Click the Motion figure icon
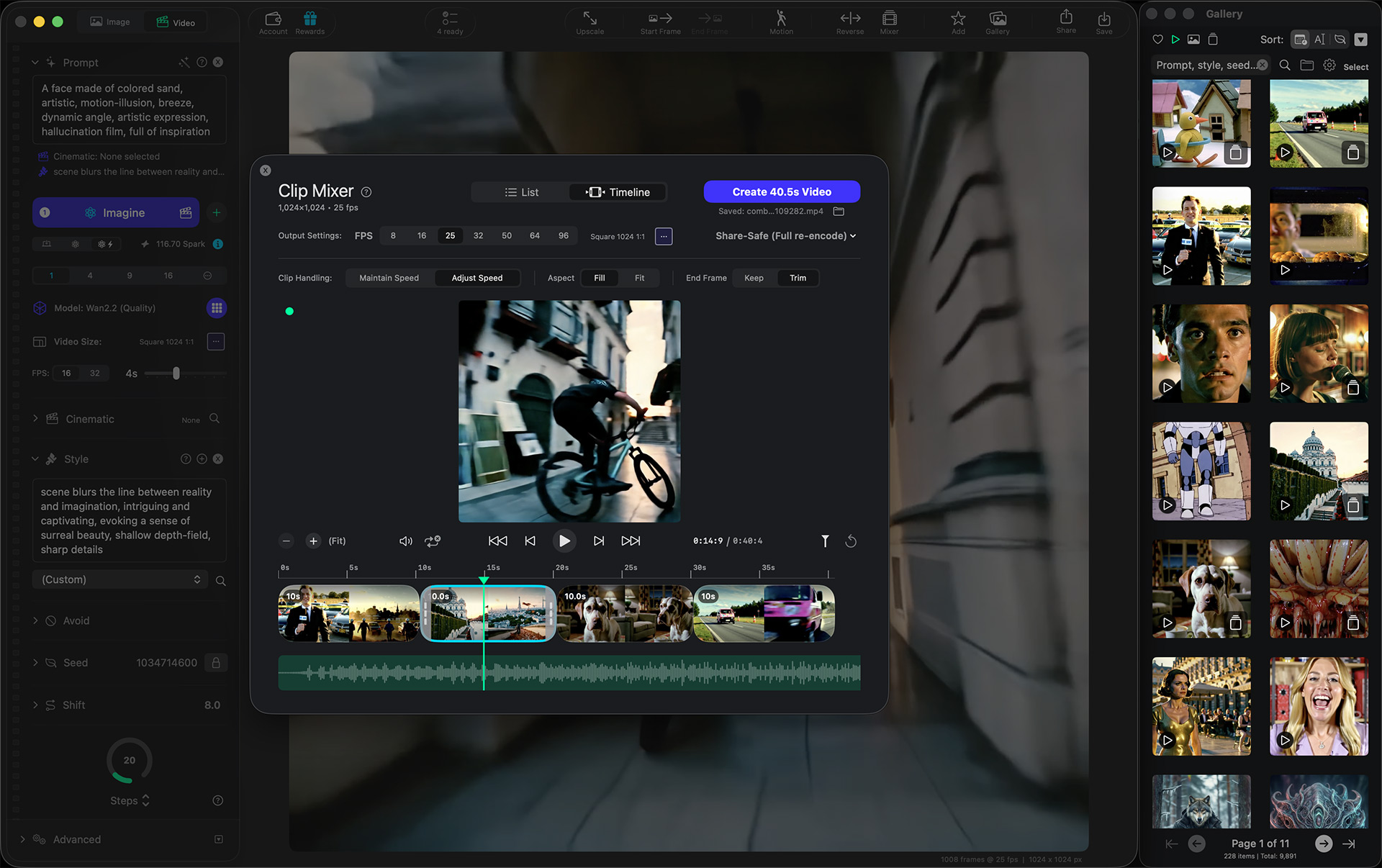1382x868 pixels. [781, 19]
